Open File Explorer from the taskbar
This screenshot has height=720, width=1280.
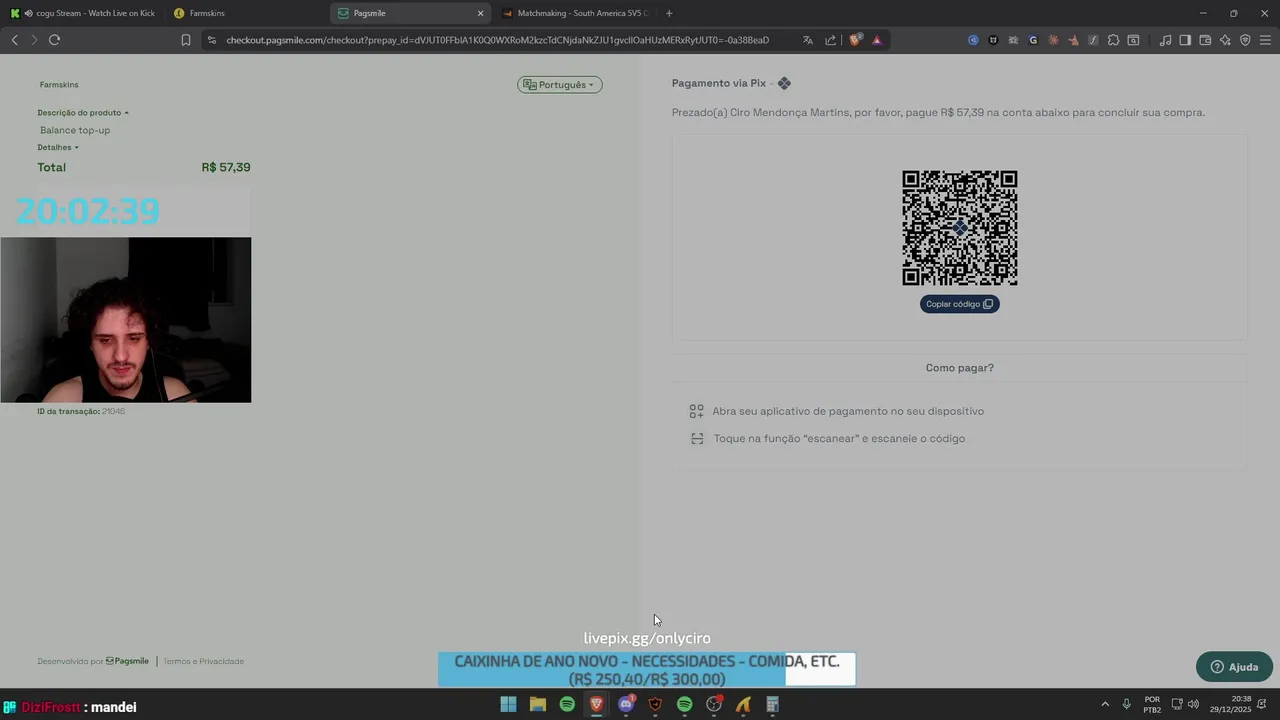click(x=538, y=705)
